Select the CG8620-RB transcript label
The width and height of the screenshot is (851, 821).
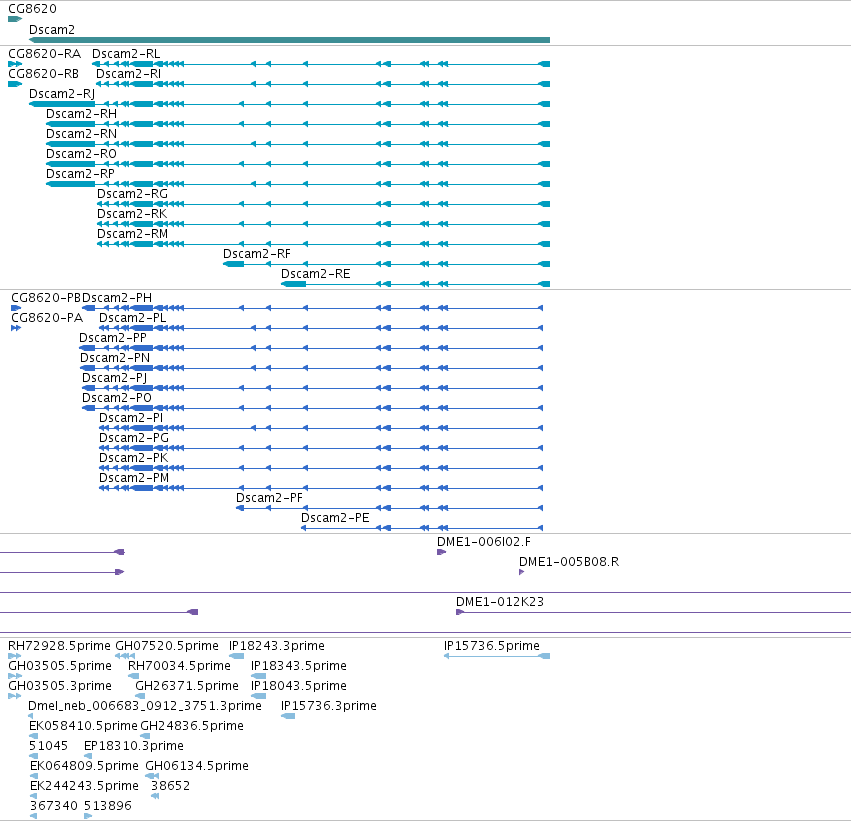point(43,74)
